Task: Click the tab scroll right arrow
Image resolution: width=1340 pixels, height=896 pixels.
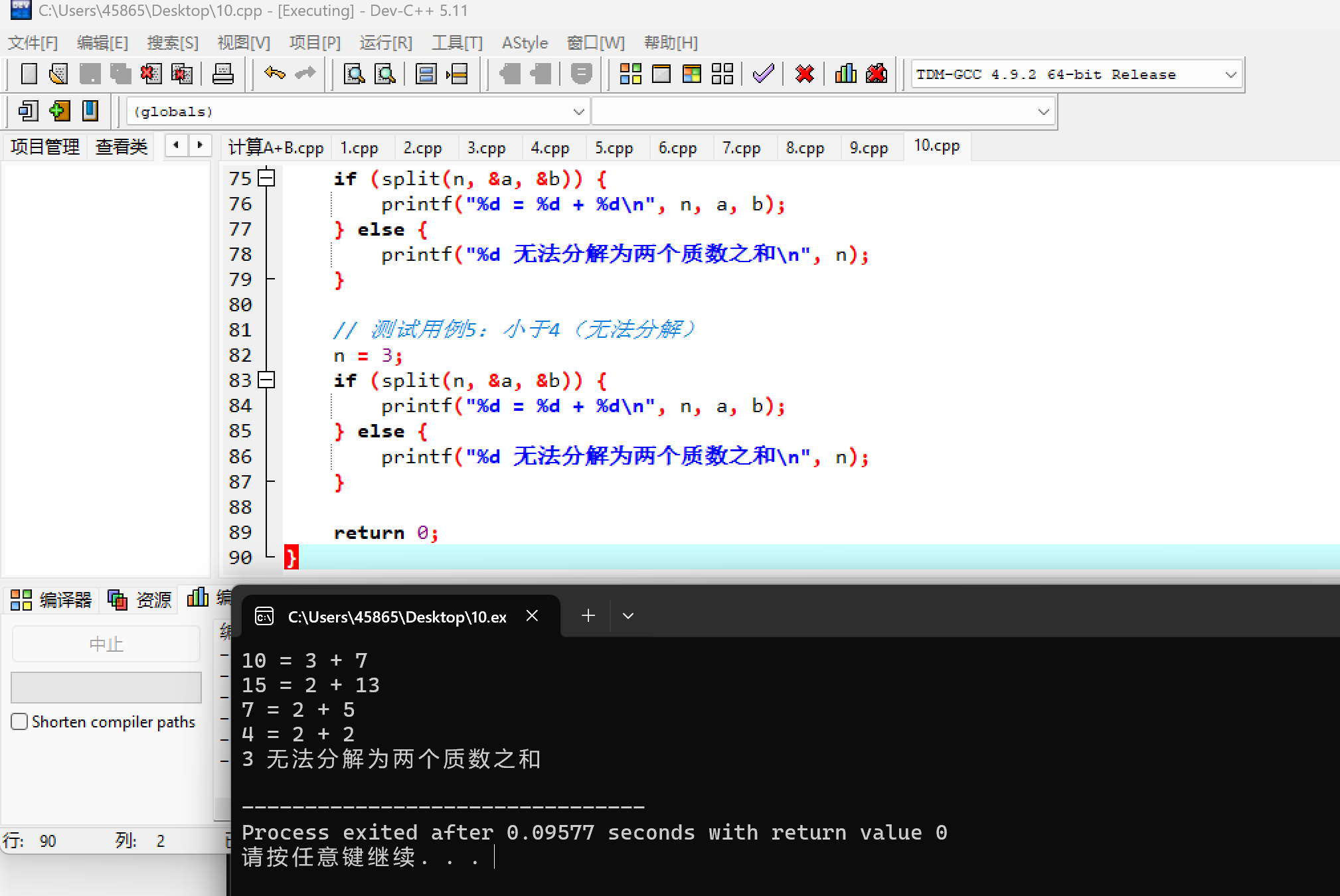Action: (x=199, y=145)
